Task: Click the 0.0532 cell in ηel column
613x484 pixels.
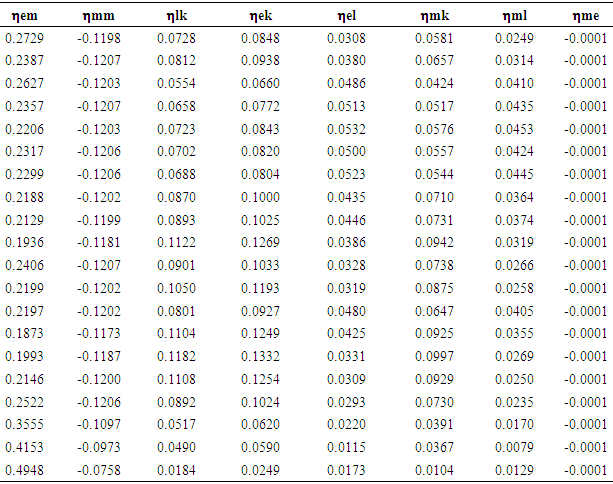Action: 347,128
